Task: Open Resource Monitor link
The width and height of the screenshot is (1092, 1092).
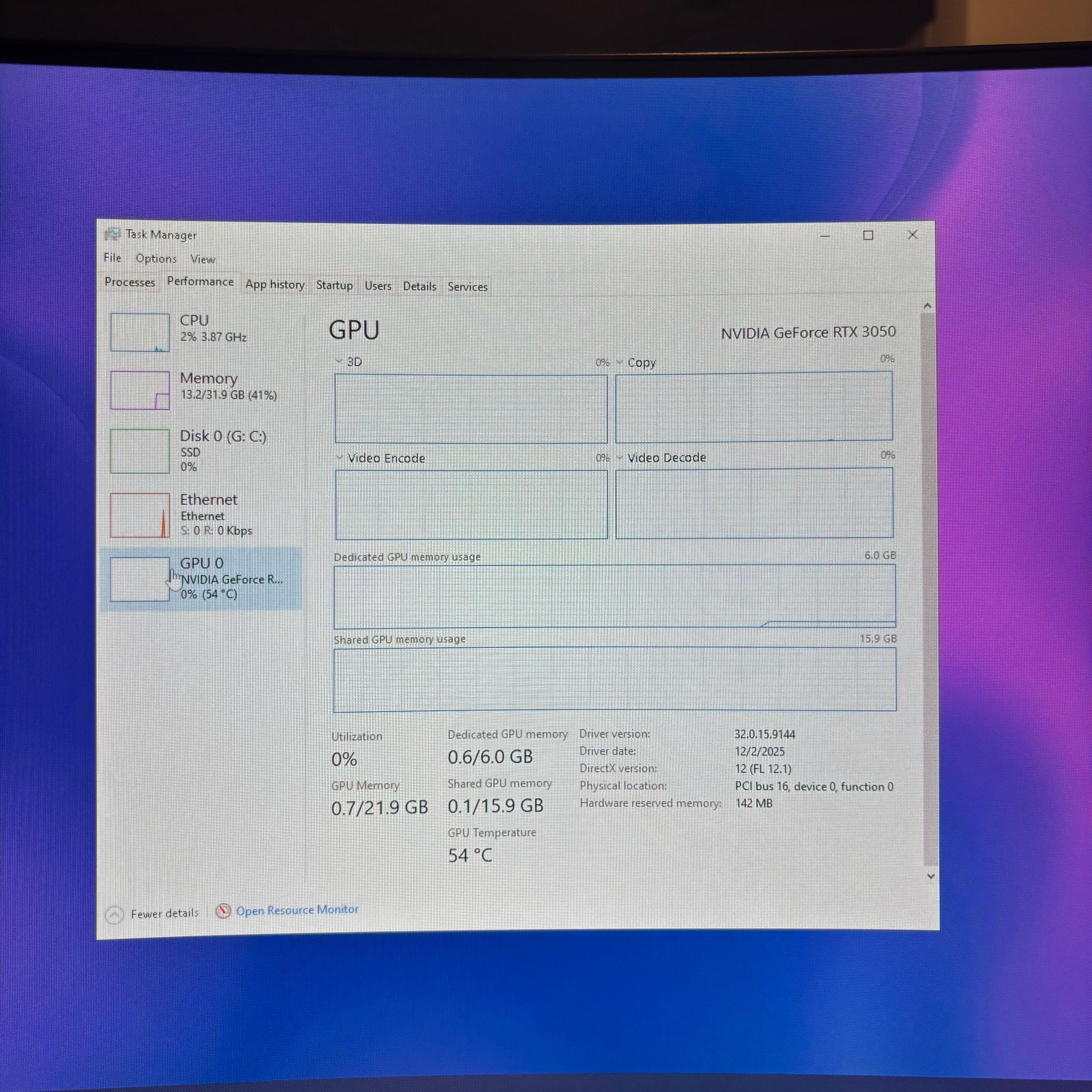Action: pyautogui.click(x=298, y=910)
